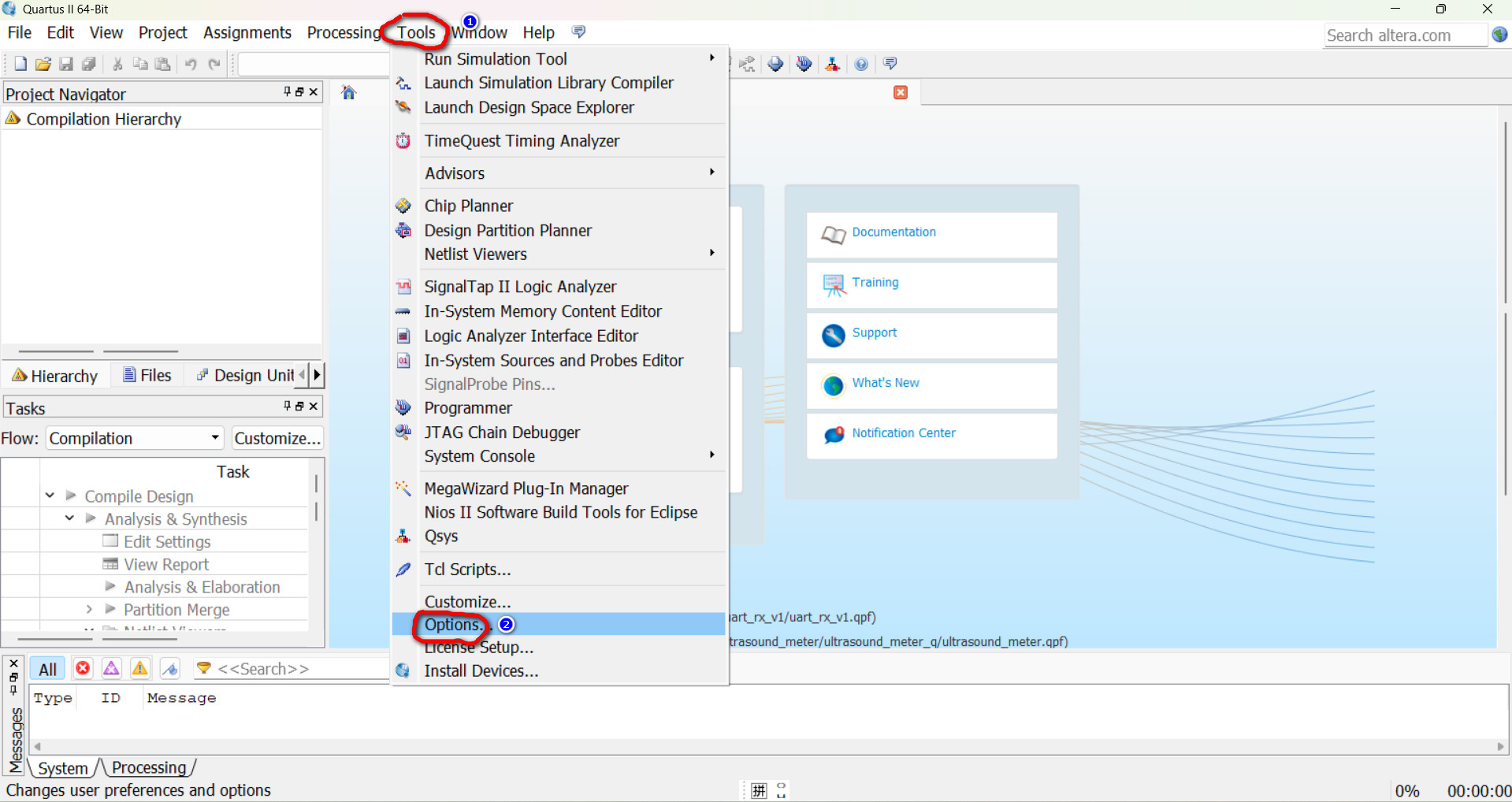Collapse the Compile Design task
Image resolution: width=1512 pixels, height=802 pixels.
(x=50, y=496)
